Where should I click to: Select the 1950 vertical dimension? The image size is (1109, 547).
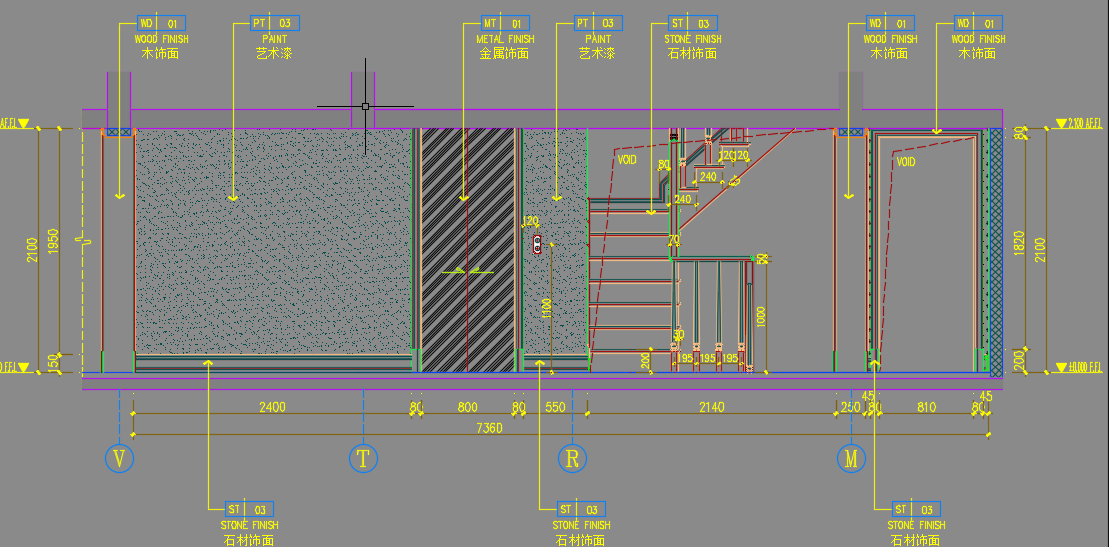click(53, 241)
